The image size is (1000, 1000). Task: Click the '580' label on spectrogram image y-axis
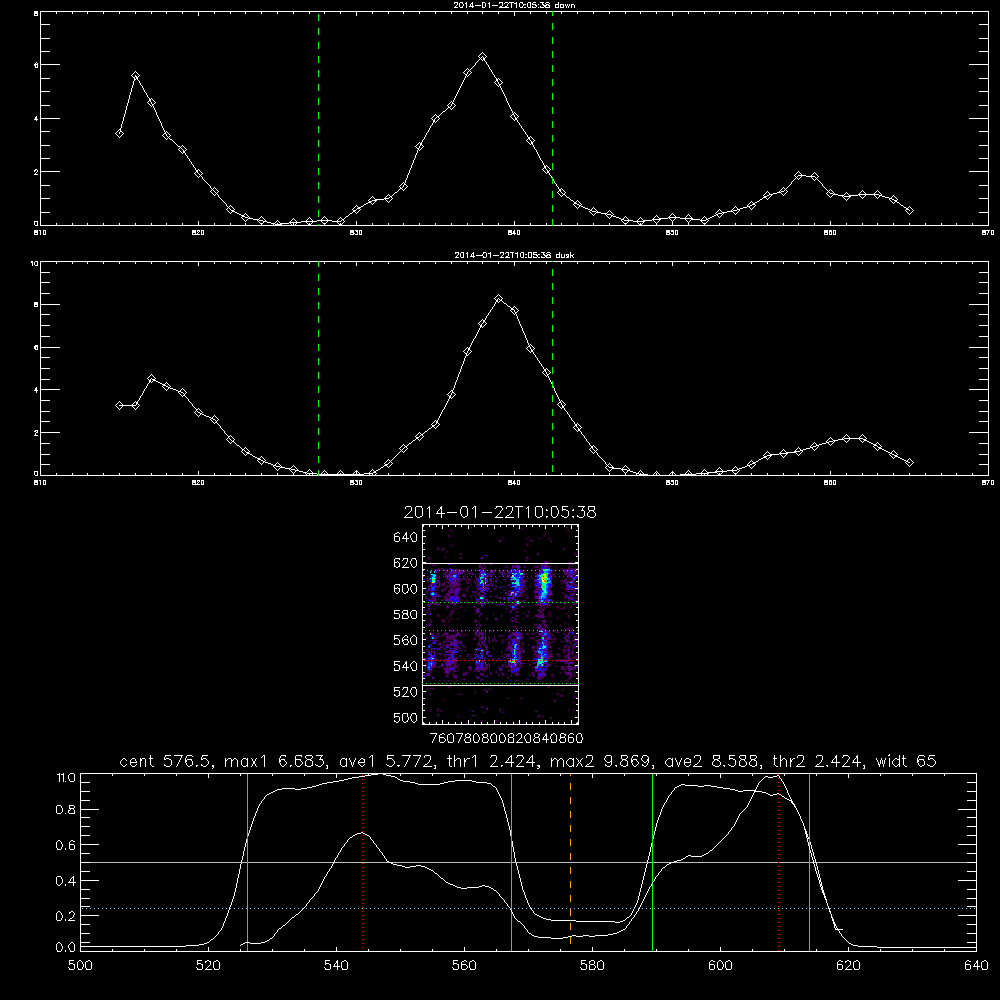(x=405, y=615)
